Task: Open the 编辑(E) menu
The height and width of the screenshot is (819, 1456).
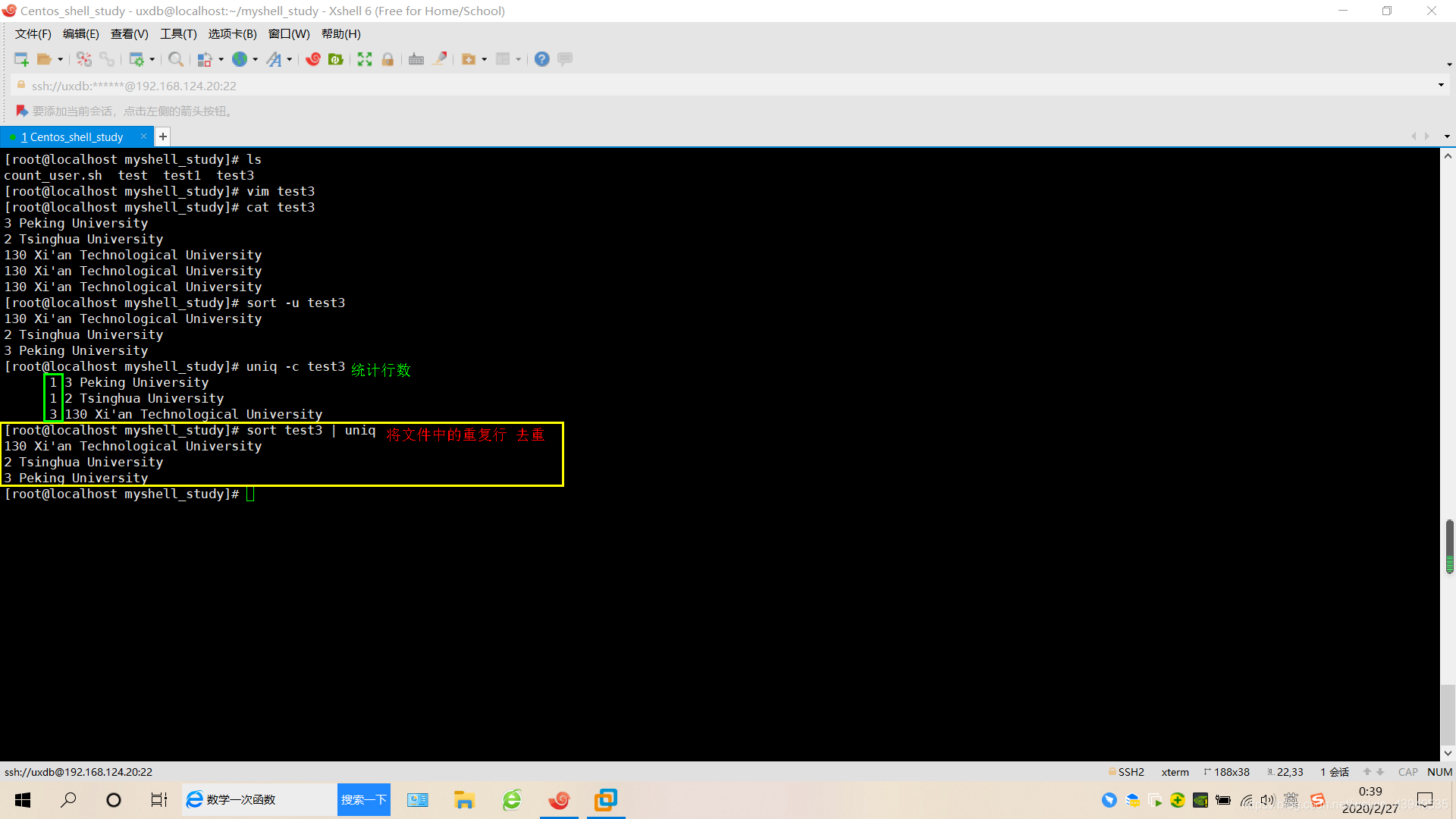Action: click(x=79, y=33)
